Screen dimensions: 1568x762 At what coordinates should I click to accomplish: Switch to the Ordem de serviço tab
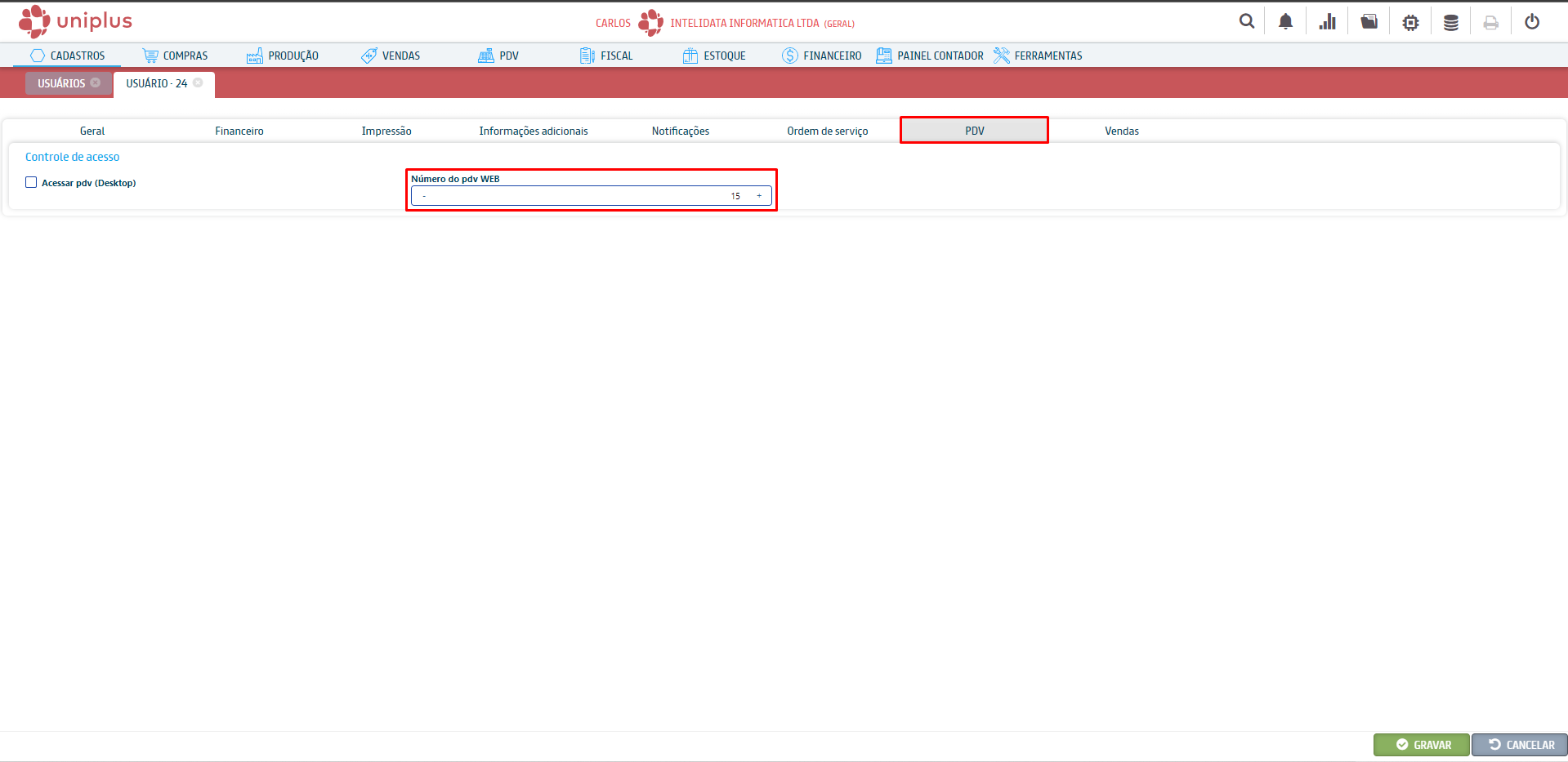coord(827,131)
